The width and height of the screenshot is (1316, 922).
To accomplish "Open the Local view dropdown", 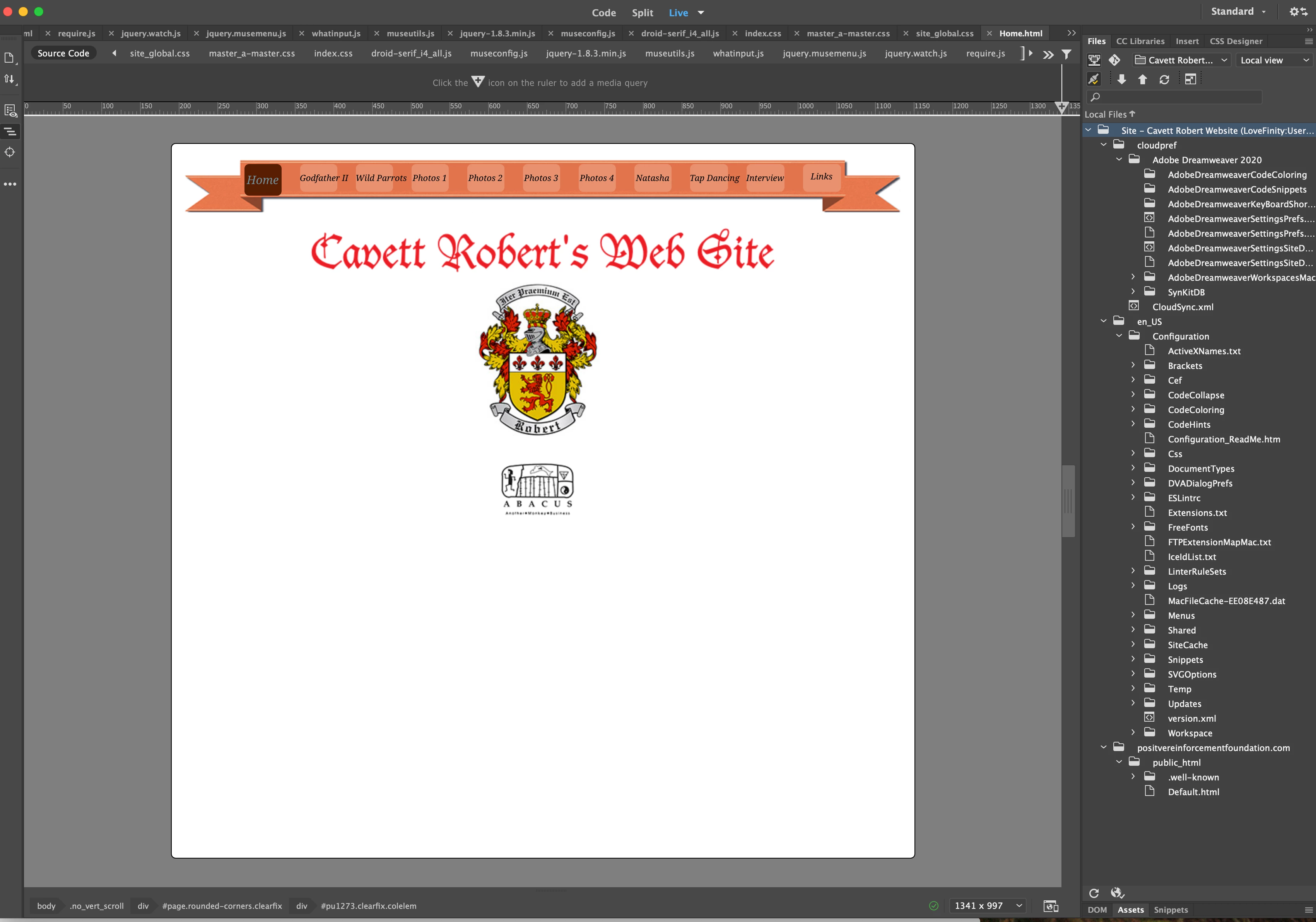I will point(1274,60).
